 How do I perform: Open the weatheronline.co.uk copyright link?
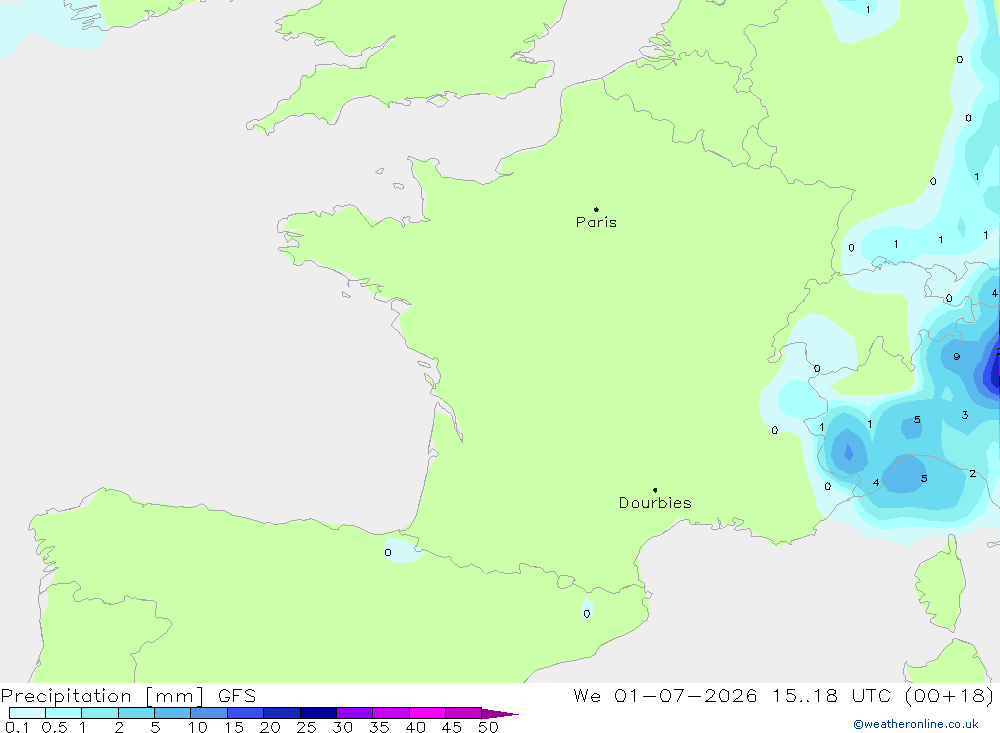click(x=916, y=724)
